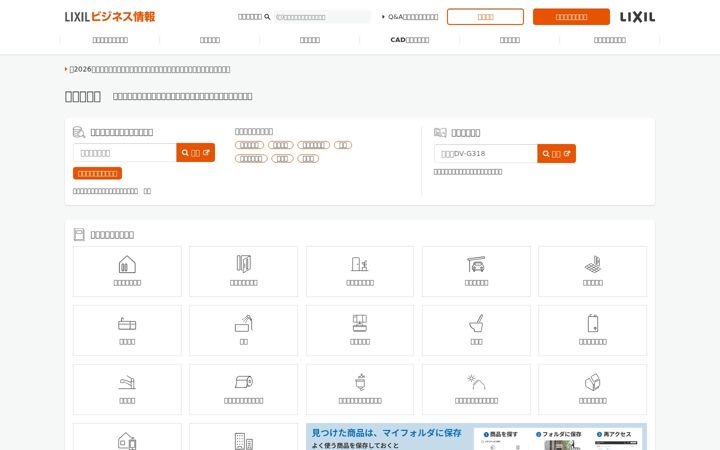Screen dimensions: 720x450
Task: Click small orange button under keyword field
Action: pos(97,173)
